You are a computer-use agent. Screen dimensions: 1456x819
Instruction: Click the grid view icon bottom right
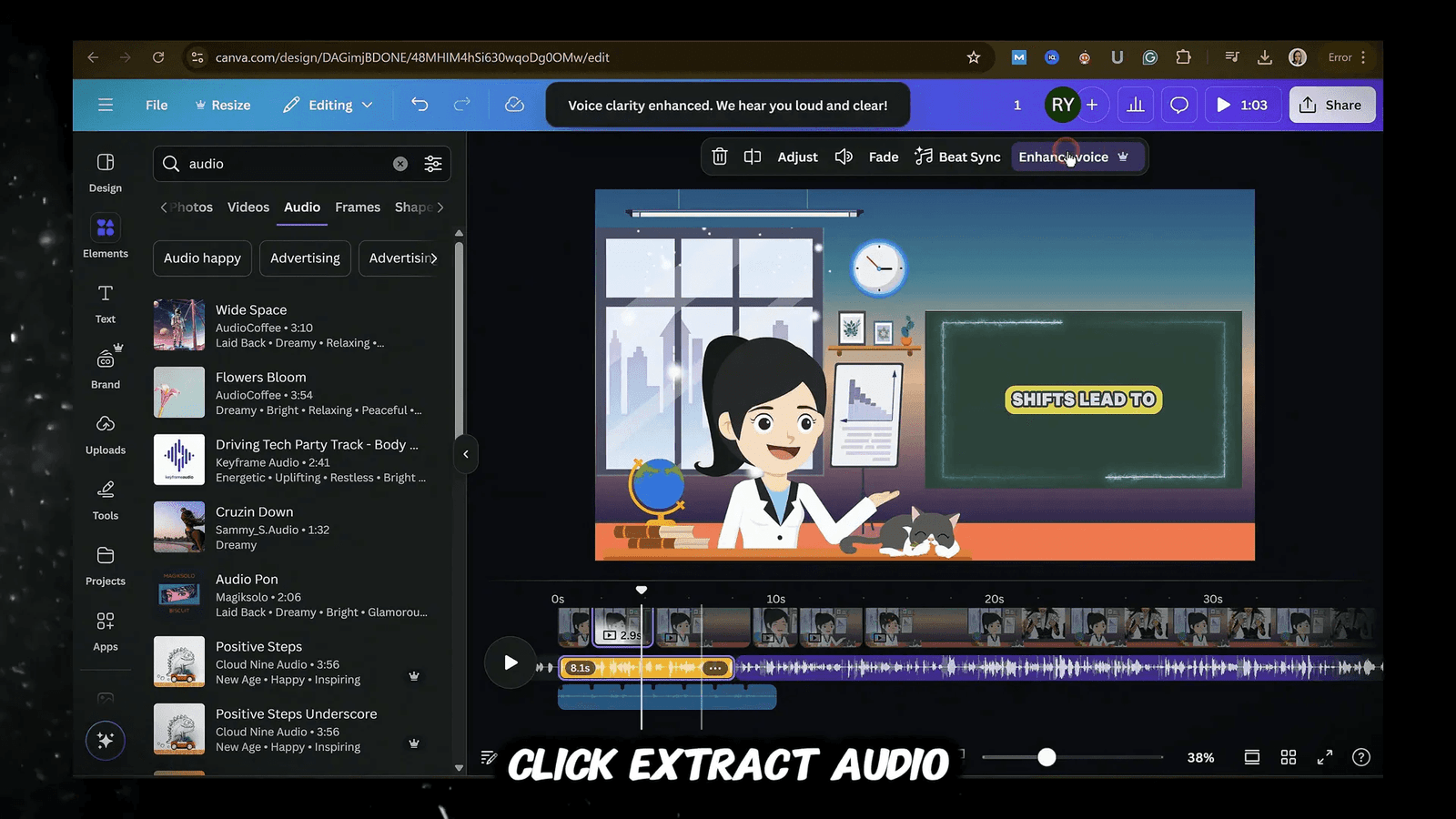(x=1288, y=756)
